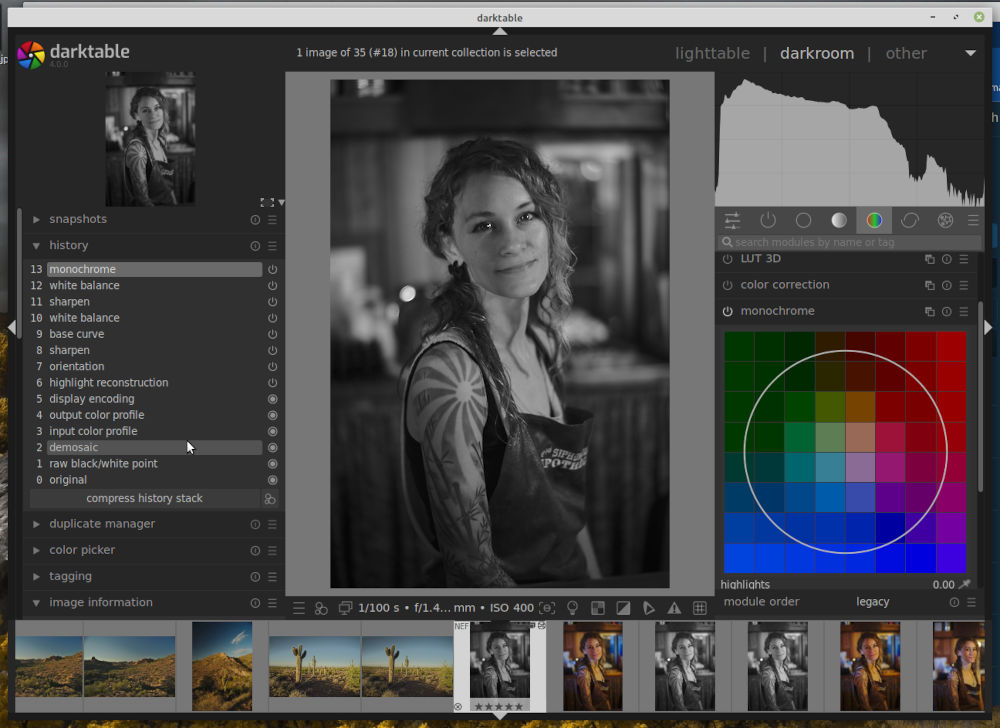This screenshot has width=1000, height=728.
Task: Switch to the darkroom view
Action: (x=817, y=54)
